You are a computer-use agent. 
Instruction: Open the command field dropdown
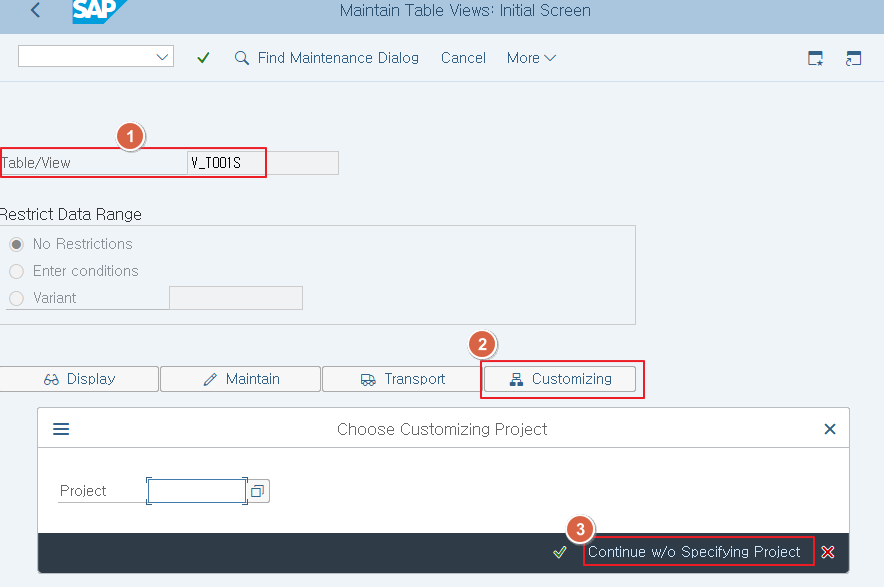point(162,57)
